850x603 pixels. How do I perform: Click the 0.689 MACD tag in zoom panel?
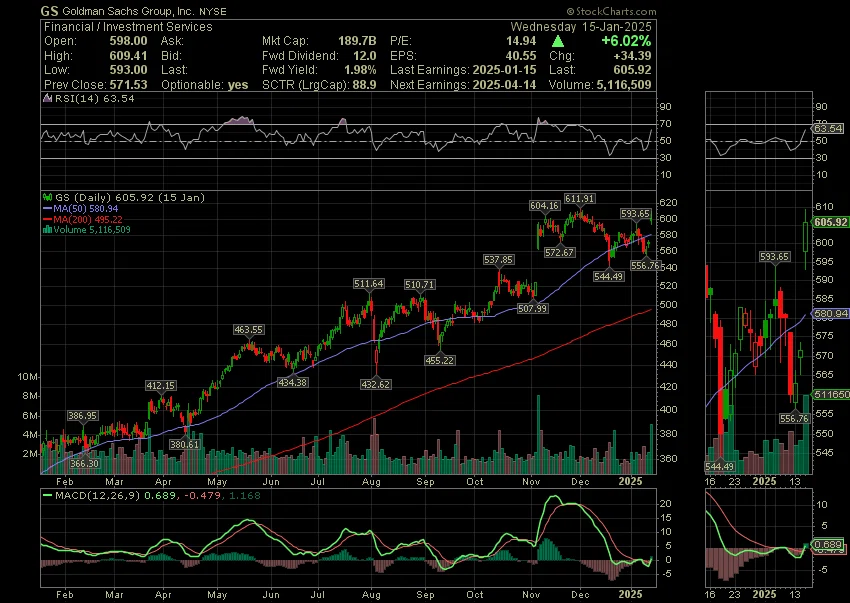(829, 544)
